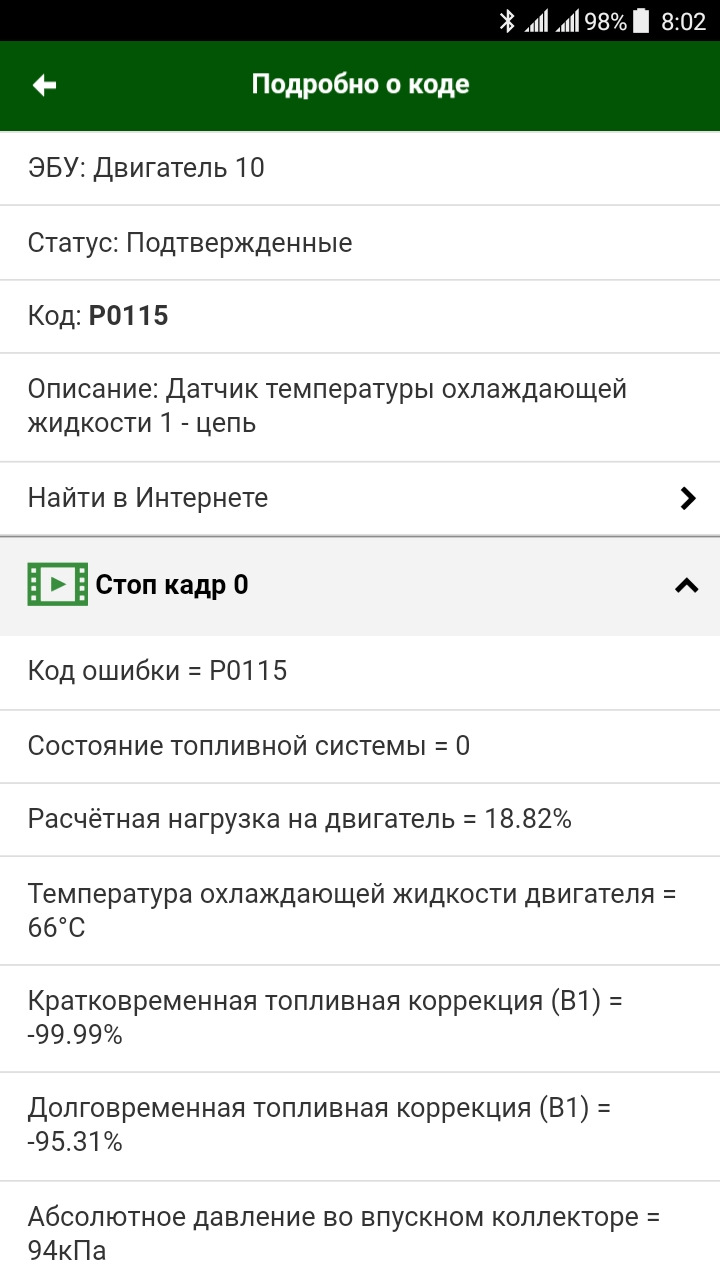Tap the Bluetooth status icon
The width and height of the screenshot is (720, 1280).
click(507, 21)
